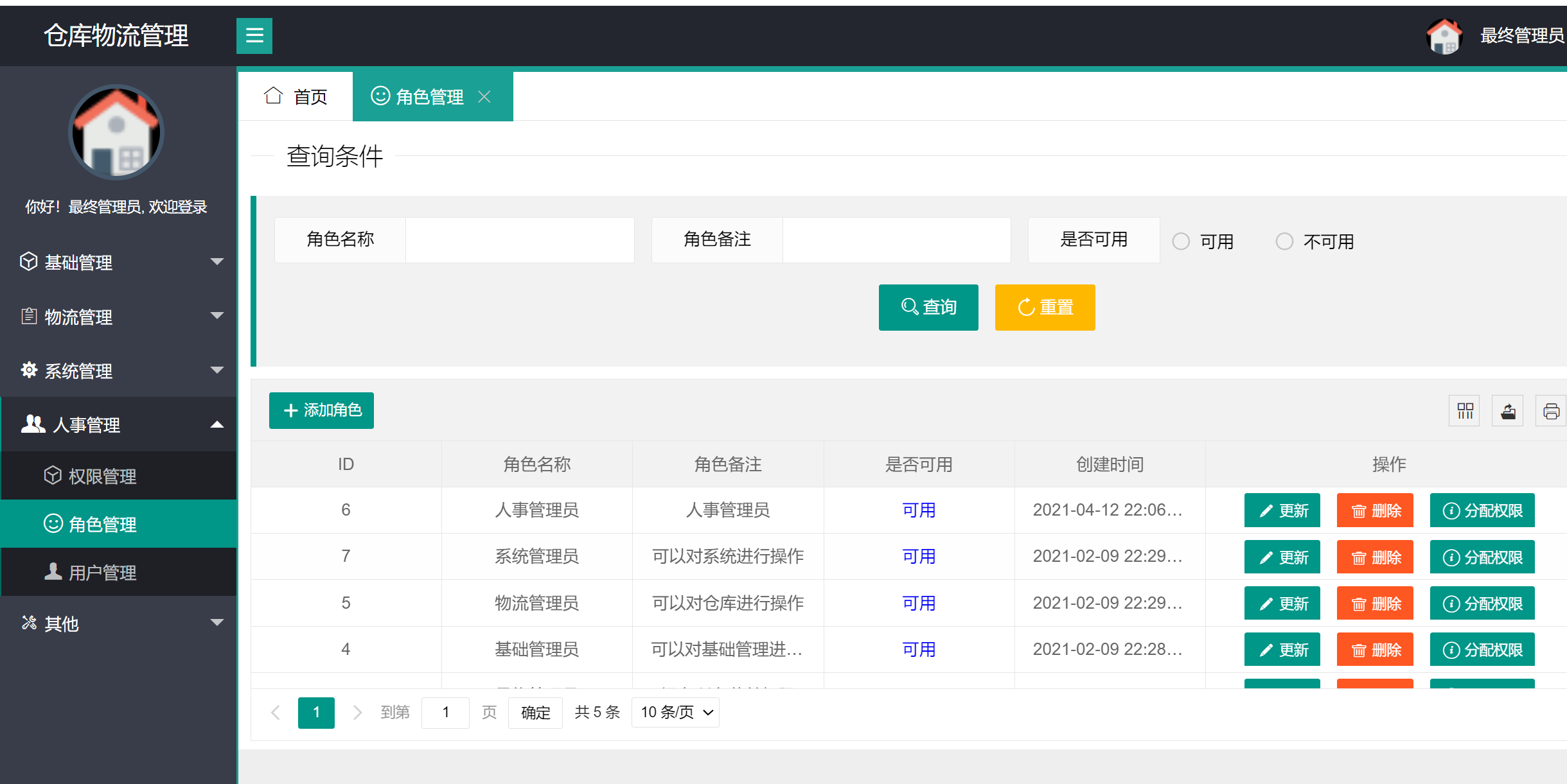Click the 人事管理 people icon
Viewport: 1567px width, 784px height.
point(33,424)
